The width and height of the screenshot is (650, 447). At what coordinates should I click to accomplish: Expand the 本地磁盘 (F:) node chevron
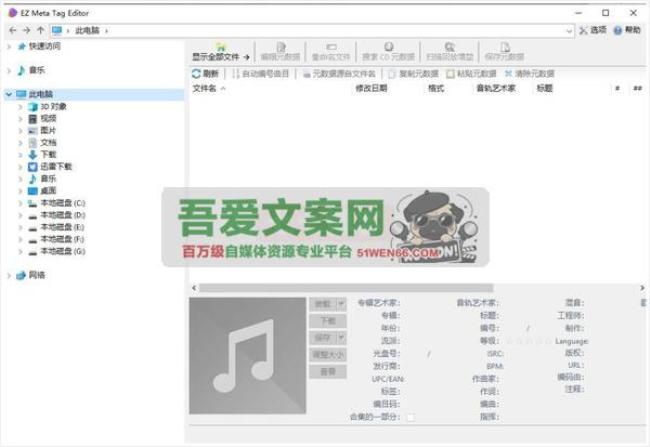pyautogui.click(x=20, y=239)
